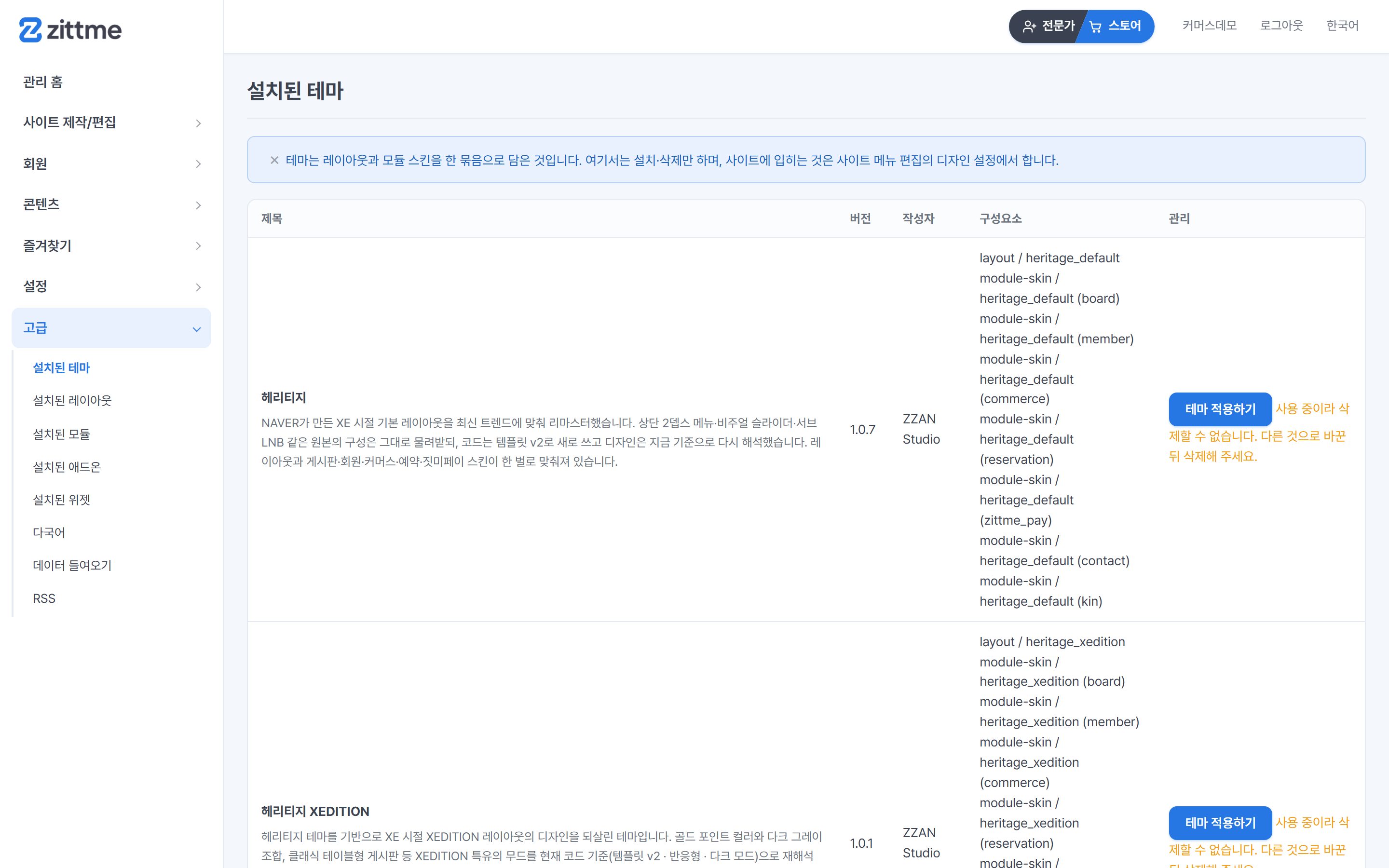Click the 관리 column header
This screenshot has width=1389, height=868.
(x=1180, y=219)
